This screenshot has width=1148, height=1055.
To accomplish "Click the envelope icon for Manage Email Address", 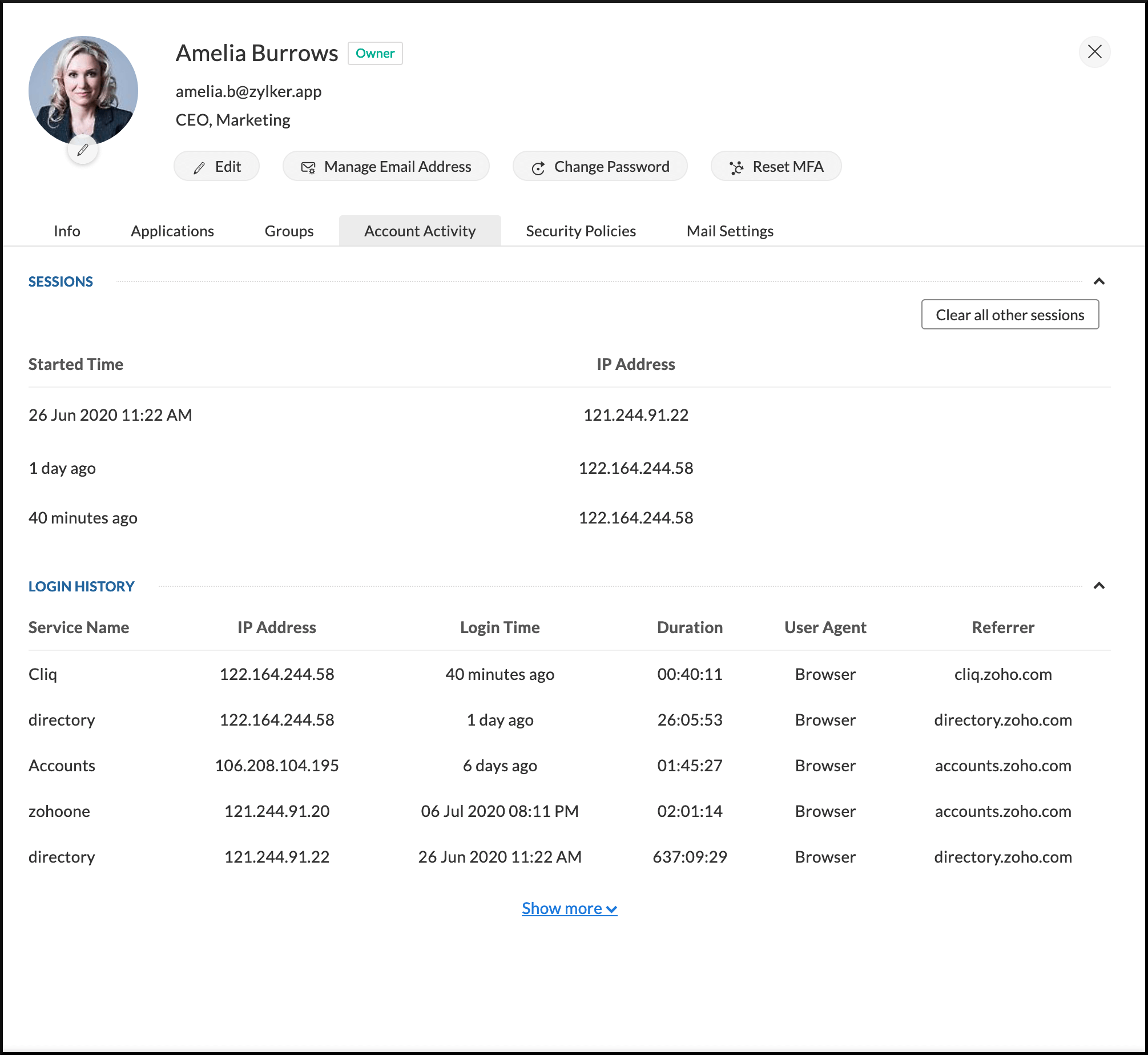I will point(308,168).
